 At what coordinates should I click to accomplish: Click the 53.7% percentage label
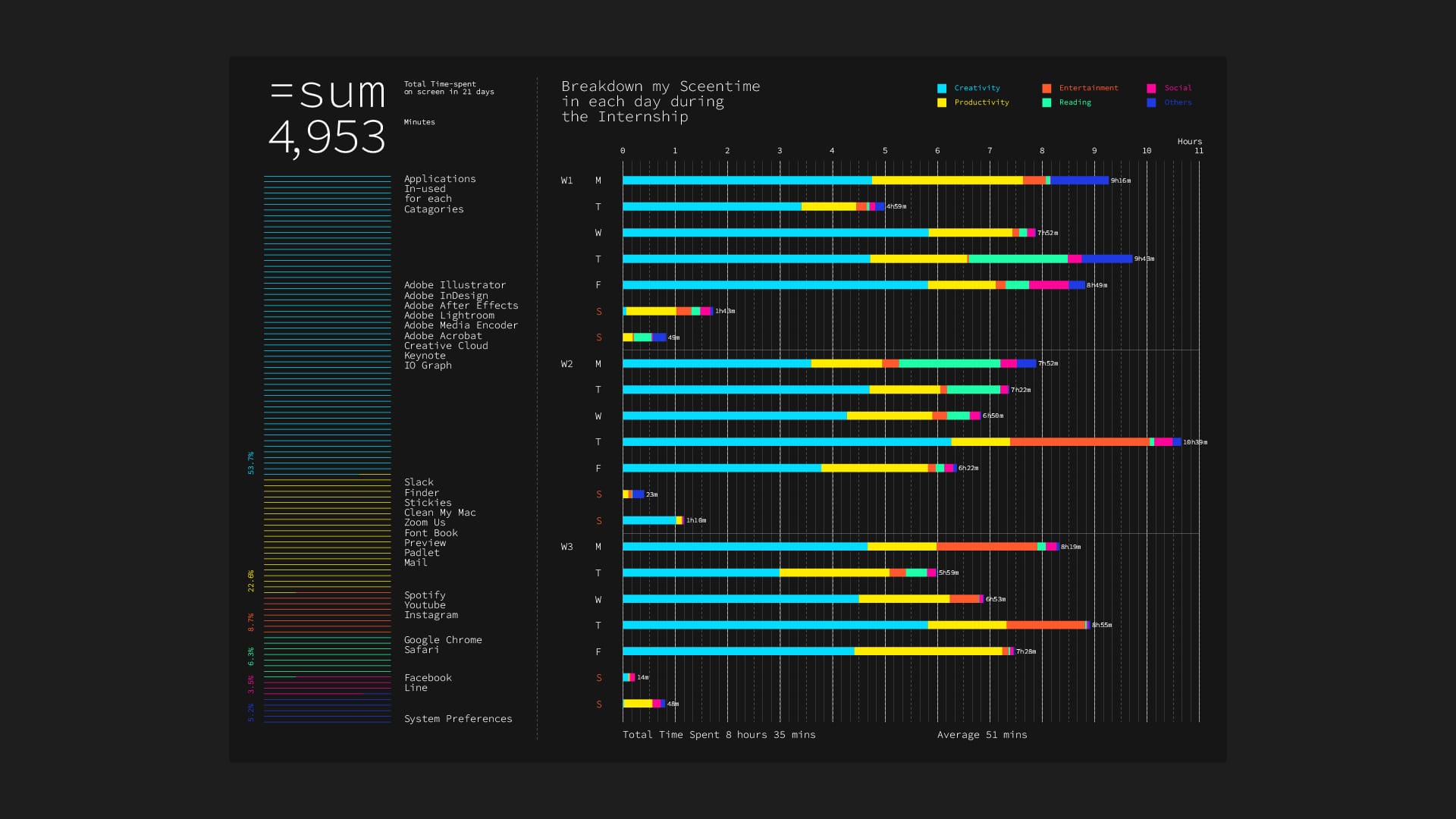point(251,463)
